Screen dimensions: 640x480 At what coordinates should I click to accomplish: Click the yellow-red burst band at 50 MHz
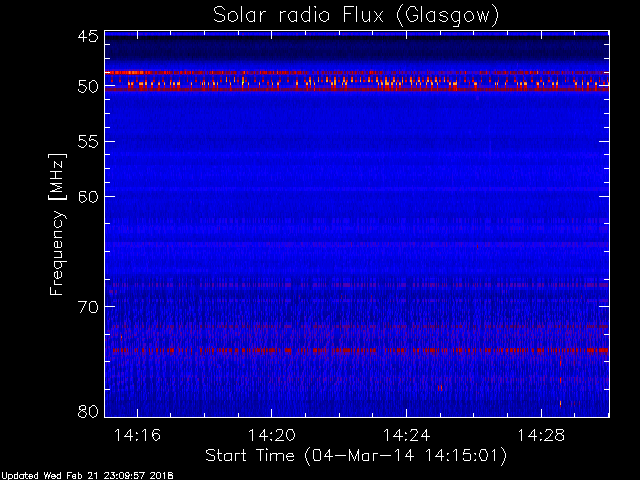pos(357,84)
